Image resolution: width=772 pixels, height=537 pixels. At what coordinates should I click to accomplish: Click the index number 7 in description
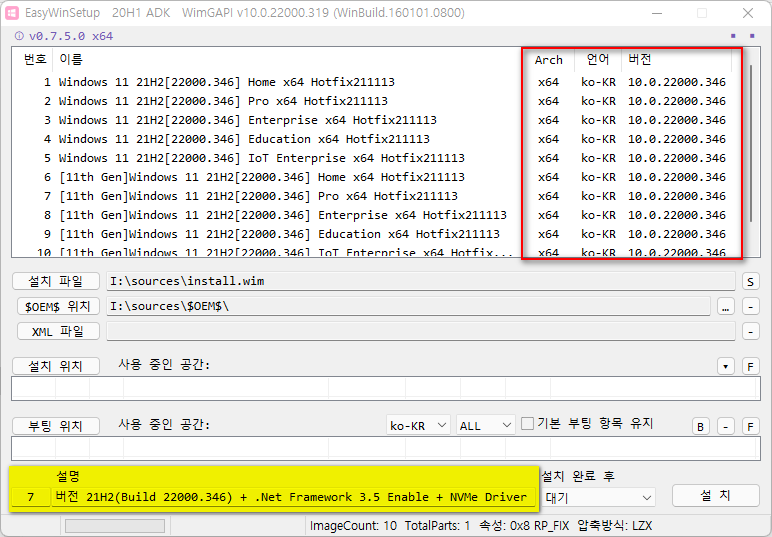(x=31, y=497)
